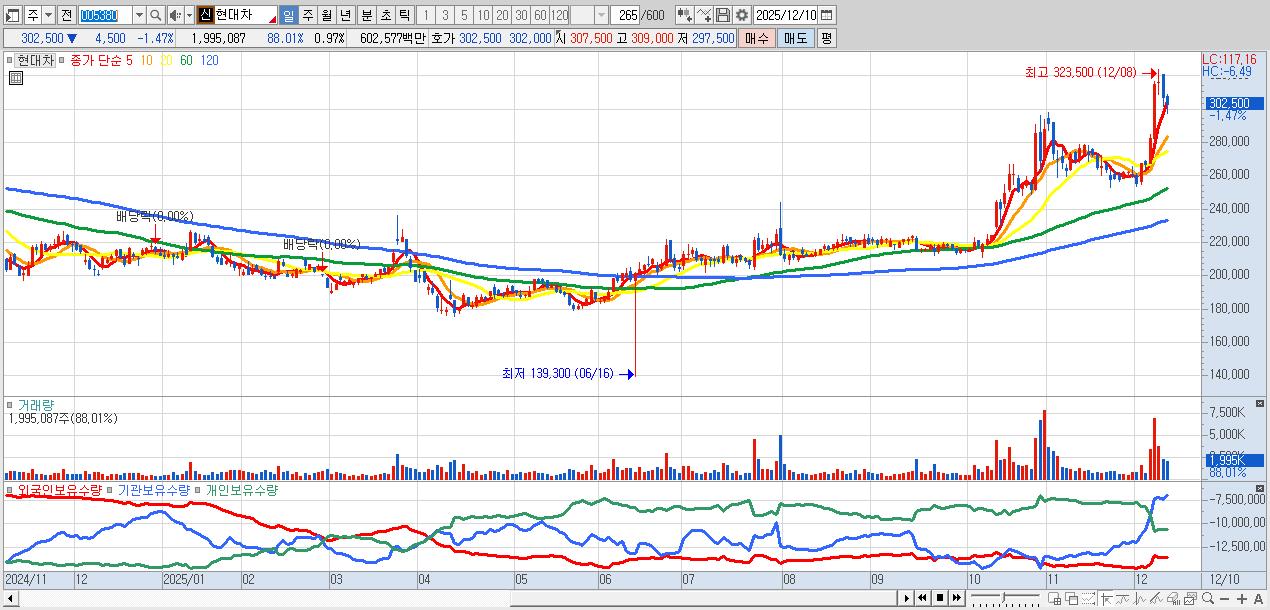
Task: Click the chart image capture icon
Action: pos(1190,598)
